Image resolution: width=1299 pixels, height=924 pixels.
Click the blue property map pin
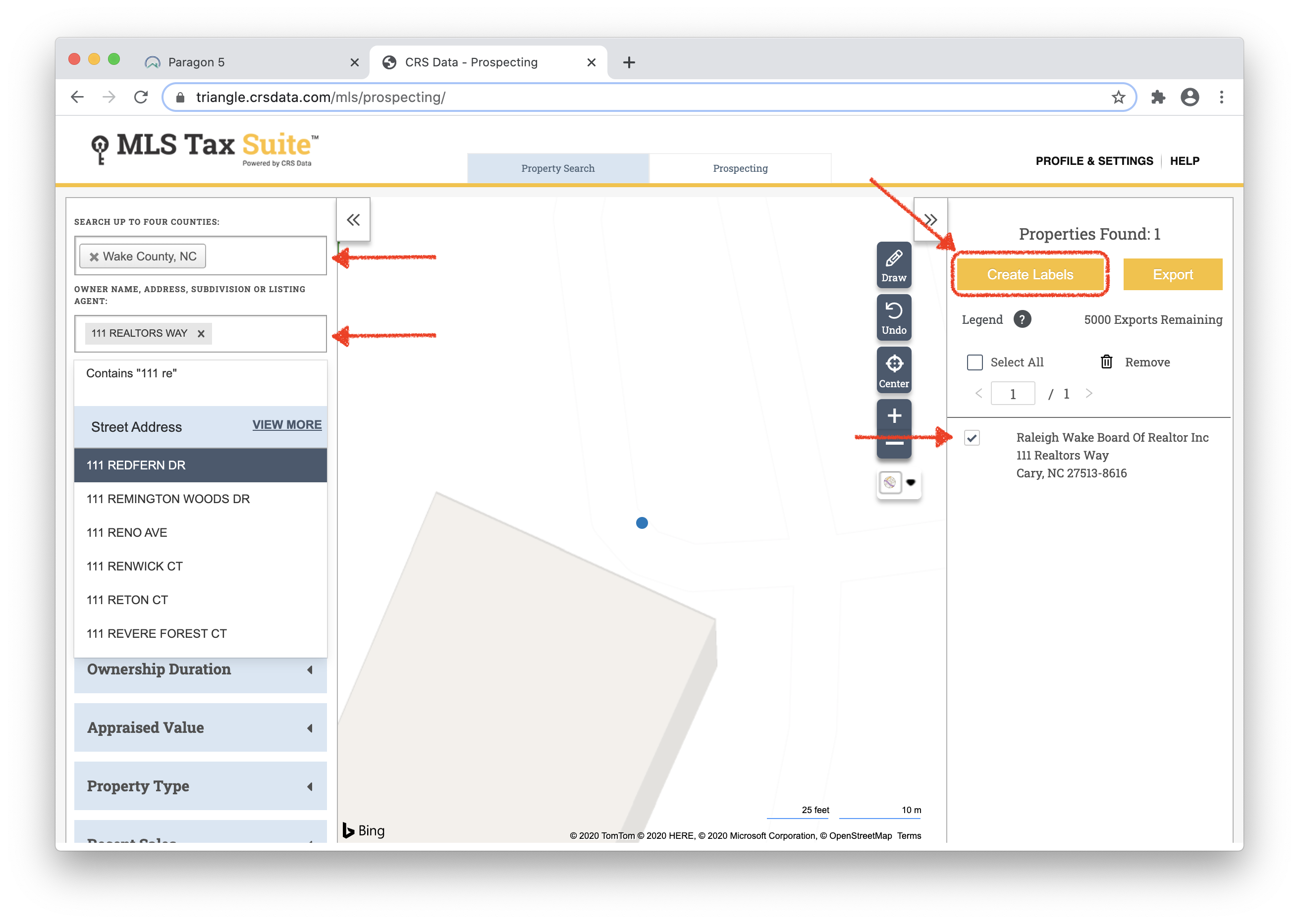(x=642, y=523)
